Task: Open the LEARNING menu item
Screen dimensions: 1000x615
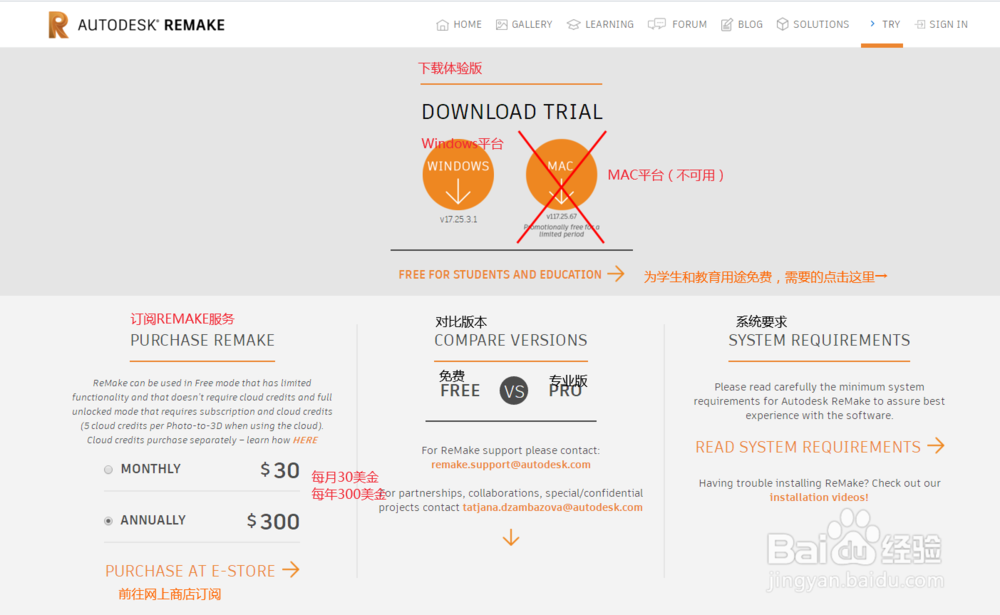Action: (x=600, y=24)
